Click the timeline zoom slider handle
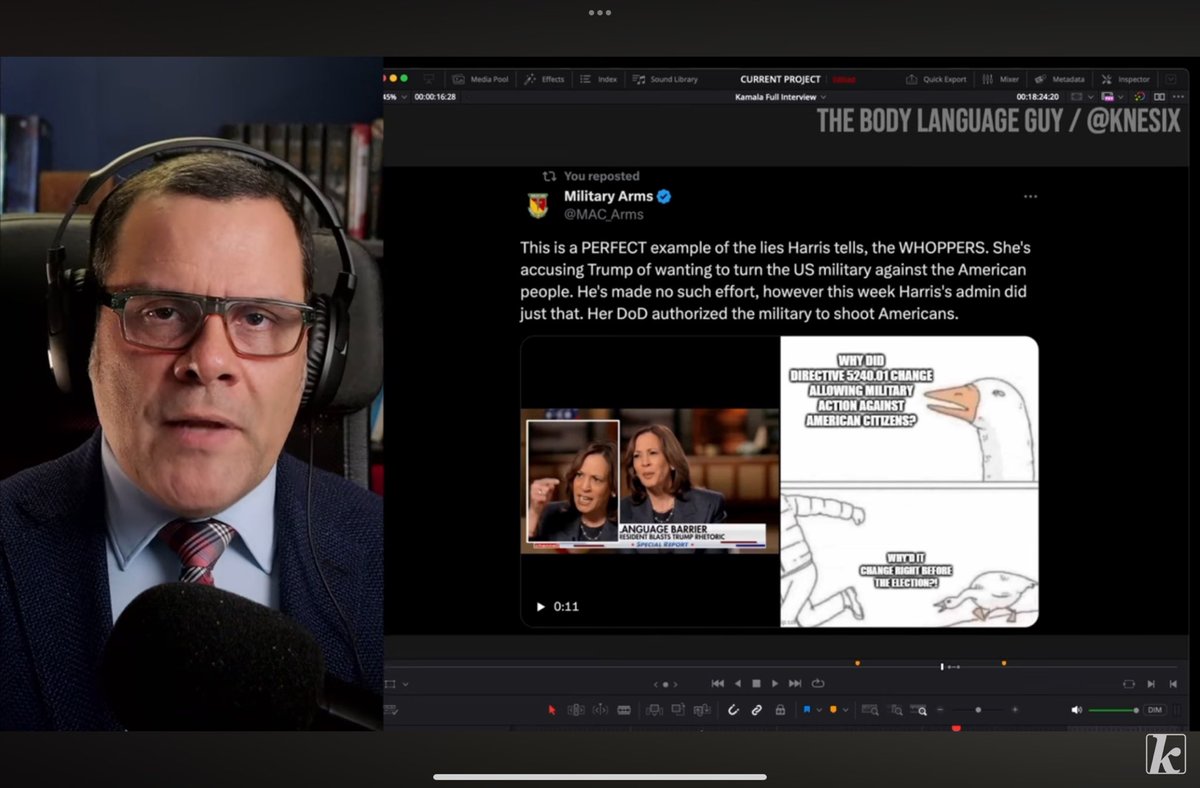 click(x=978, y=710)
